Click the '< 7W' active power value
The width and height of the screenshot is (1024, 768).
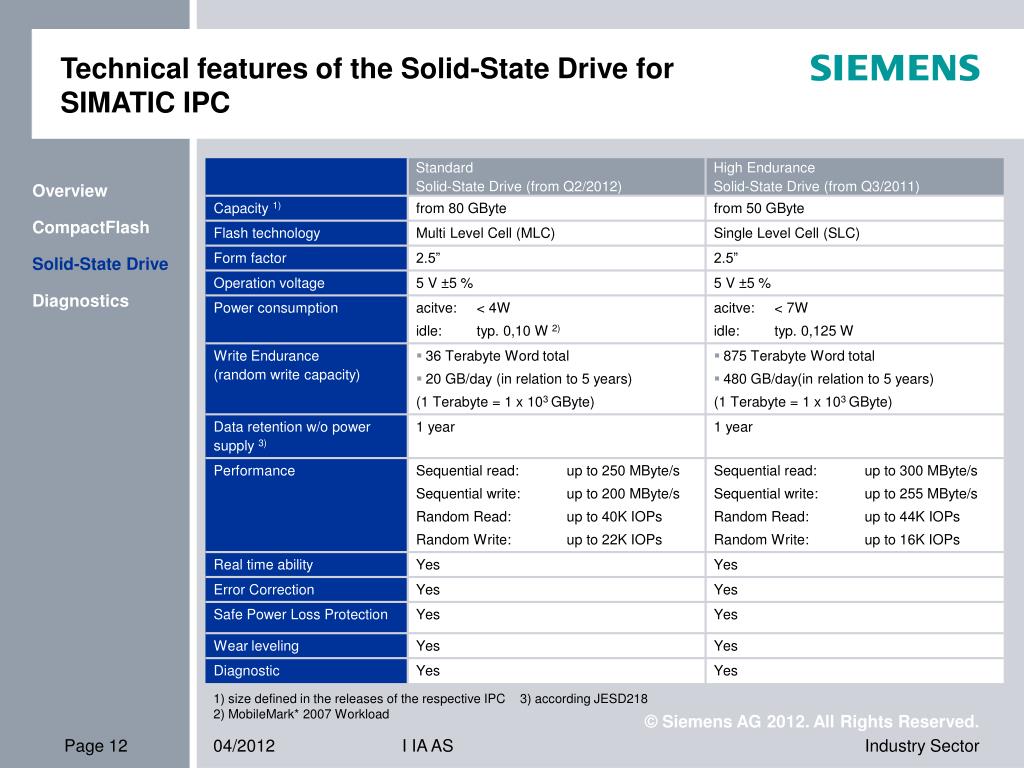click(791, 308)
